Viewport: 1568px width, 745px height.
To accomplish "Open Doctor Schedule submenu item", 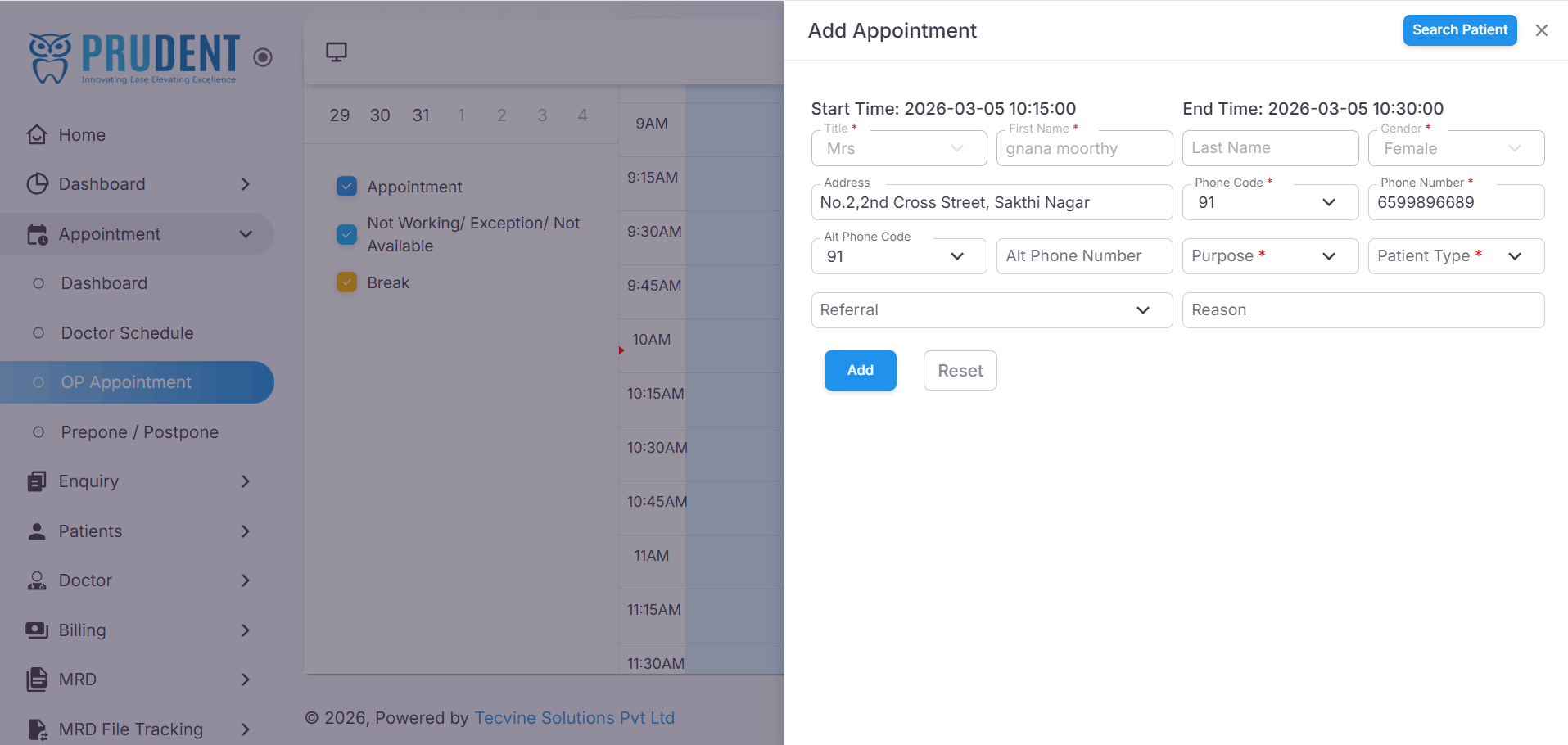I will click(x=128, y=333).
